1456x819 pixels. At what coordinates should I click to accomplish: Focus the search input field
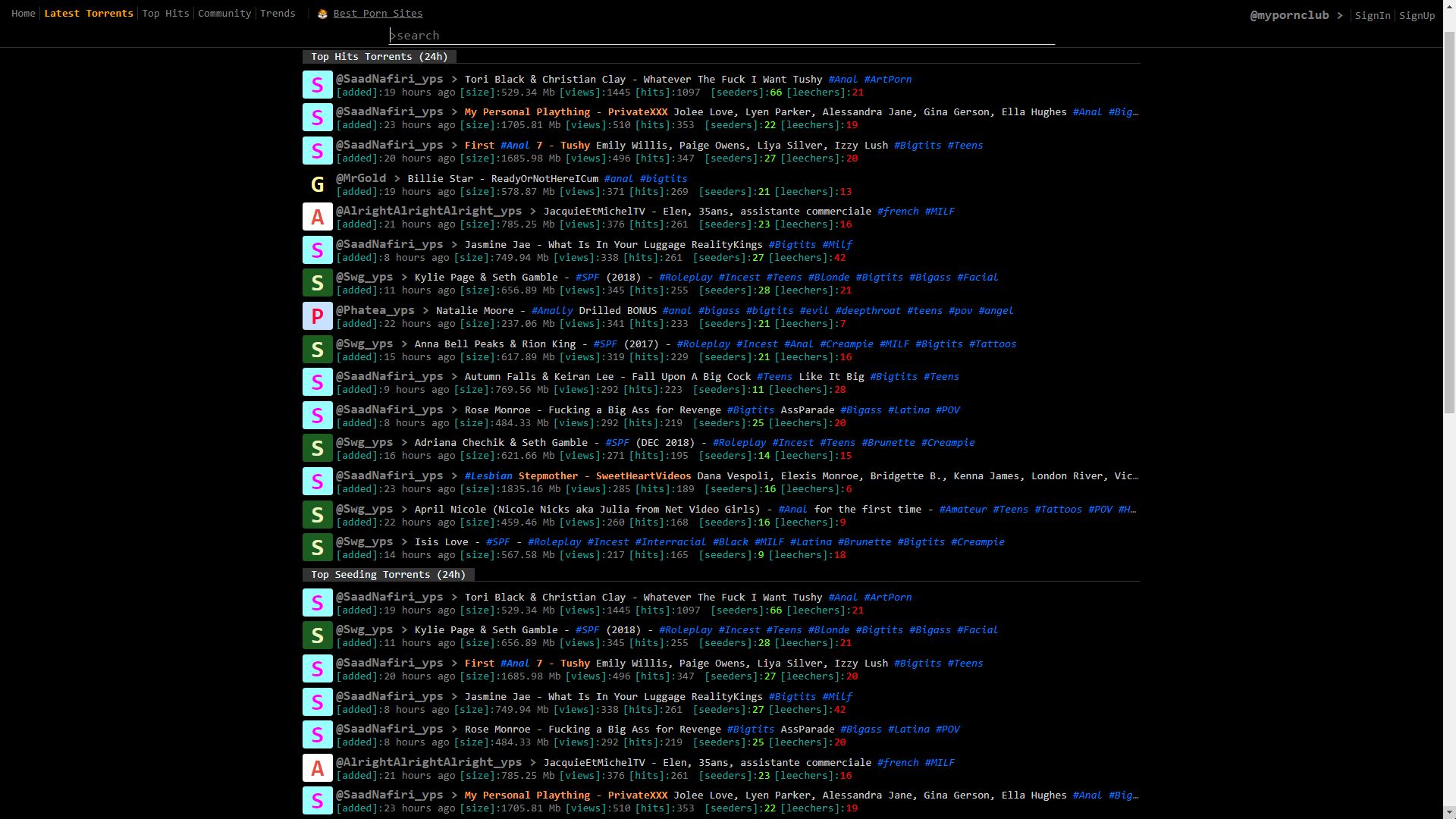[x=722, y=36]
